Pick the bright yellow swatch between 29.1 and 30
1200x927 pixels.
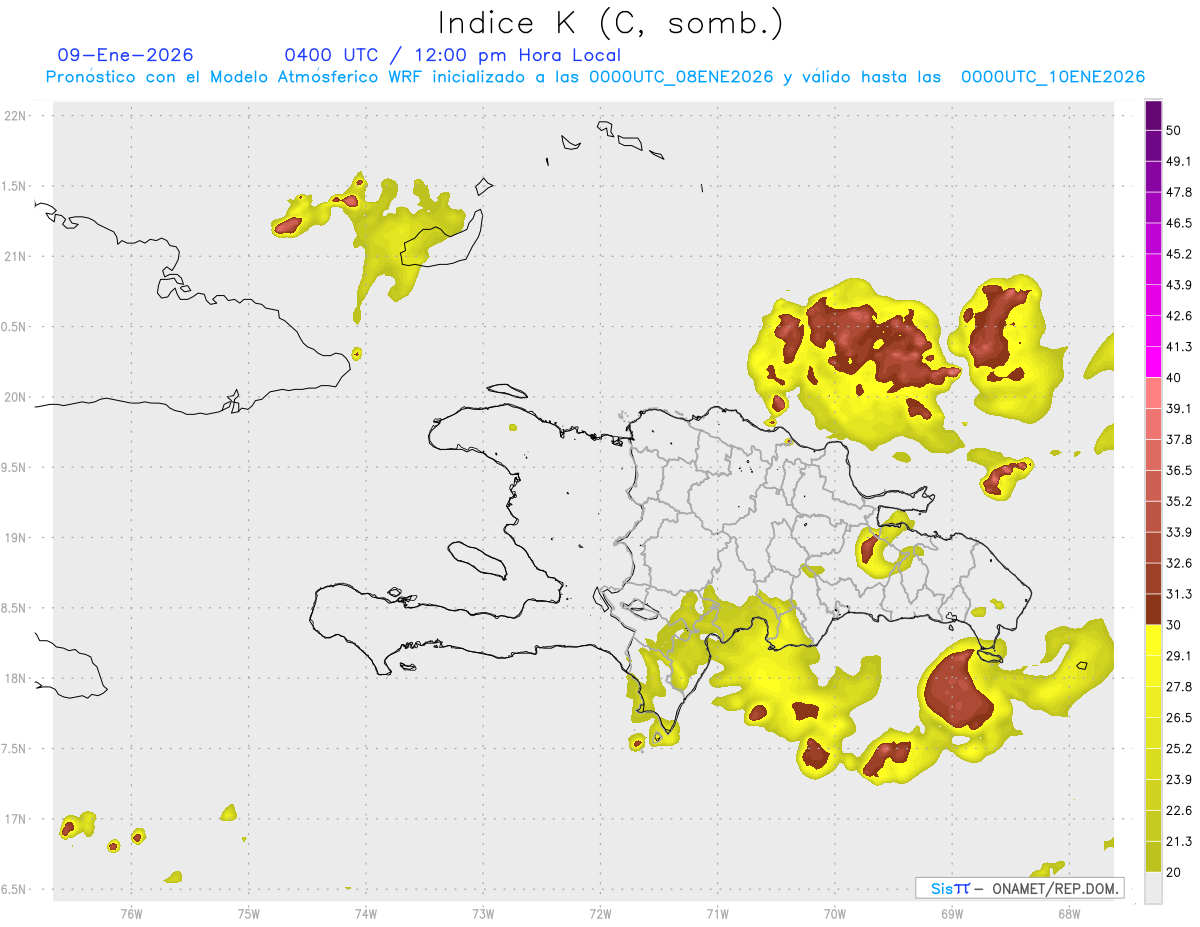(x=1153, y=641)
